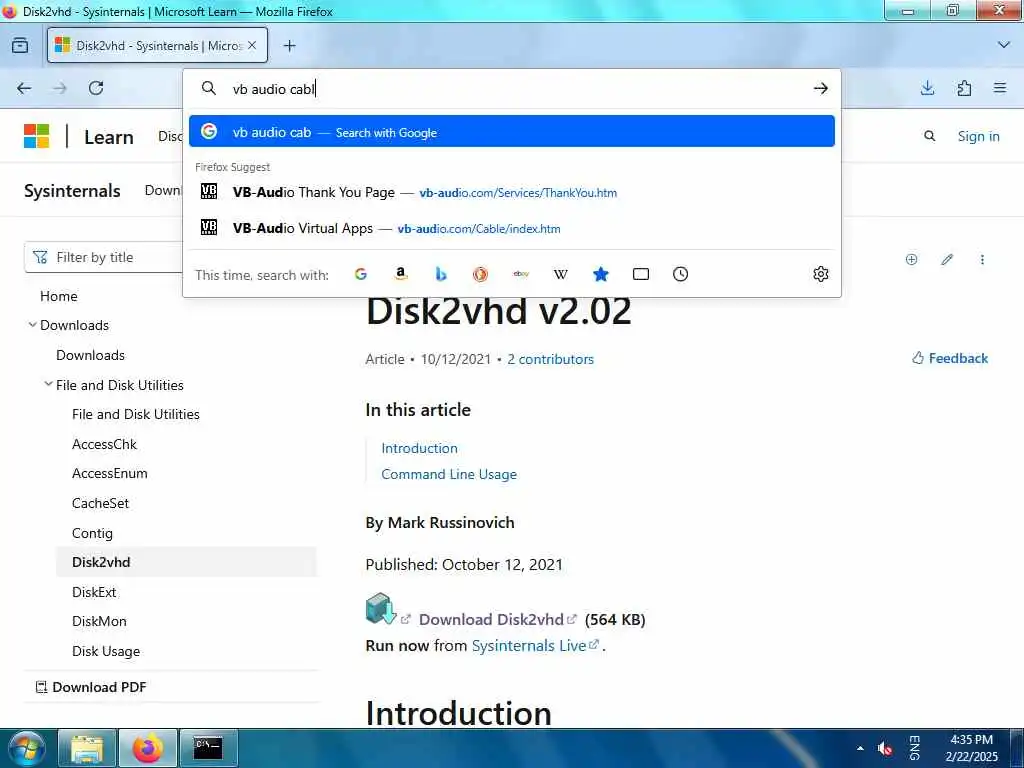Click the muted volume tray icon
This screenshot has height=768, width=1024.
tap(886, 748)
